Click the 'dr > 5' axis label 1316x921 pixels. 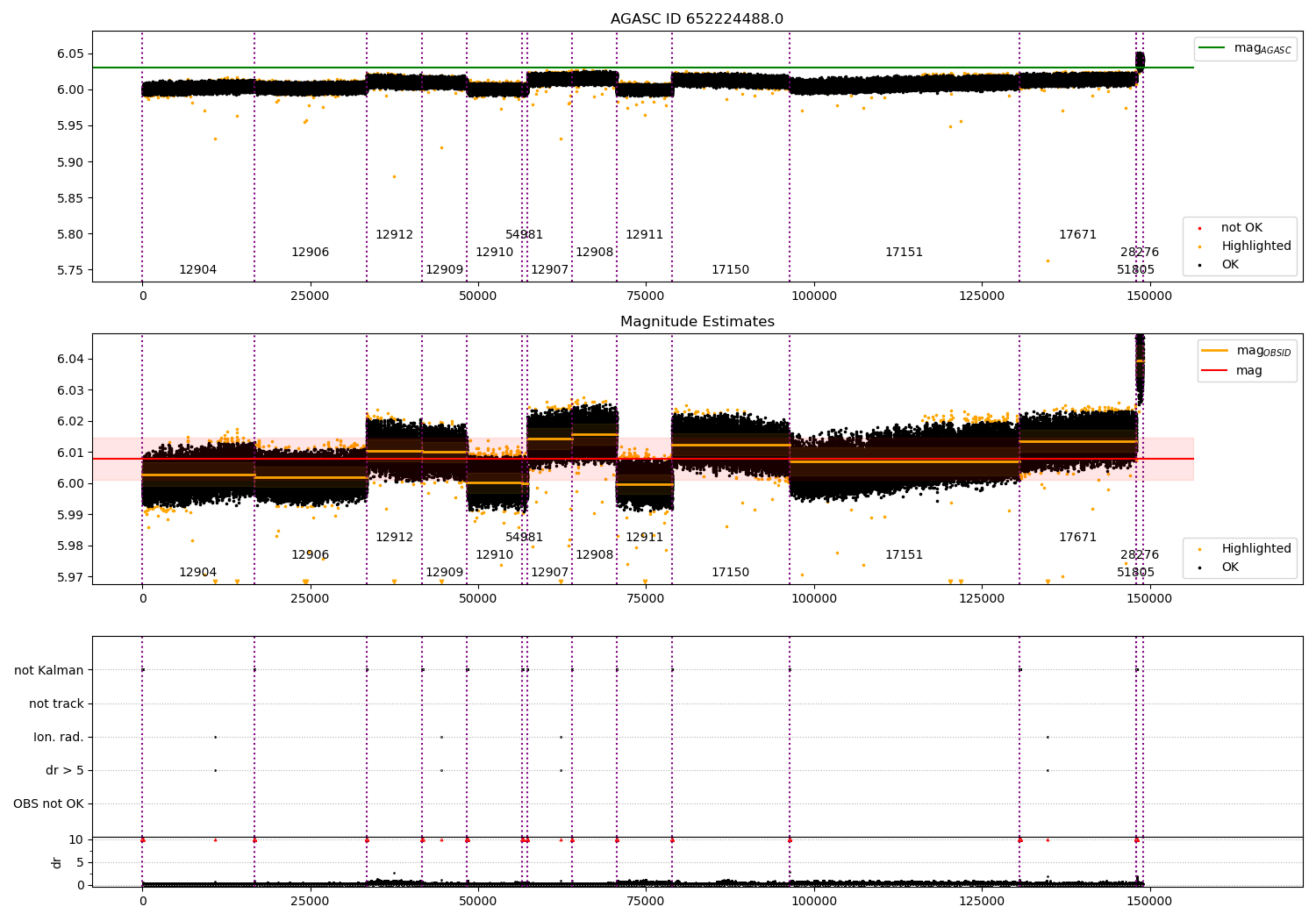(65, 770)
